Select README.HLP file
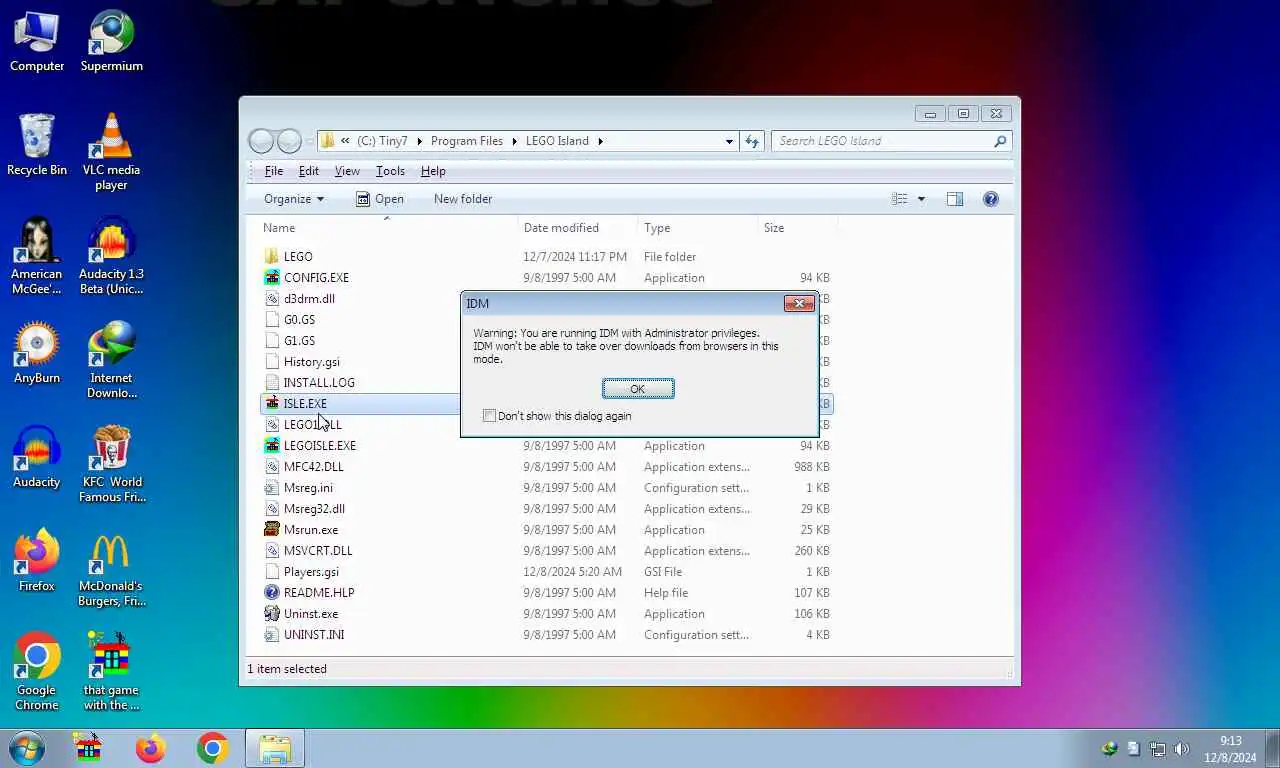This screenshot has height=768, width=1280. click(319, 593)
